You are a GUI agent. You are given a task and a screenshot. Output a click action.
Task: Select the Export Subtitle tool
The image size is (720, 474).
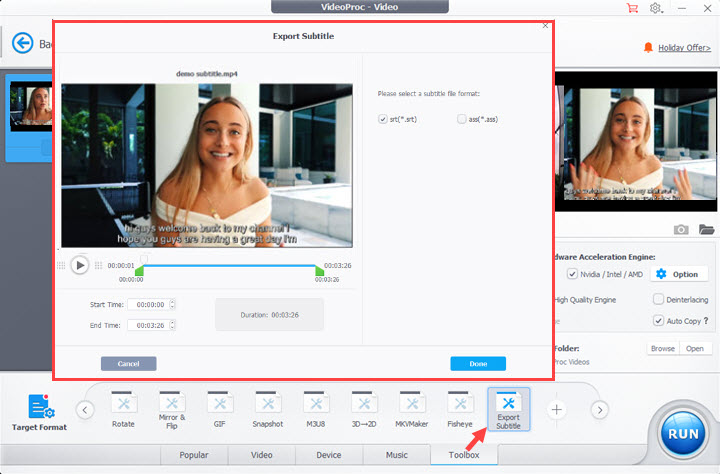(x=508, y=409)
